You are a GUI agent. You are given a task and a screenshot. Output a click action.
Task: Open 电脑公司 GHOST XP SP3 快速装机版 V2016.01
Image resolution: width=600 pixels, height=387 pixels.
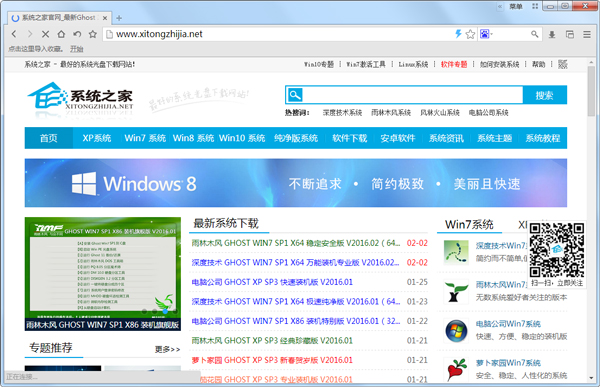coord(272,282)
